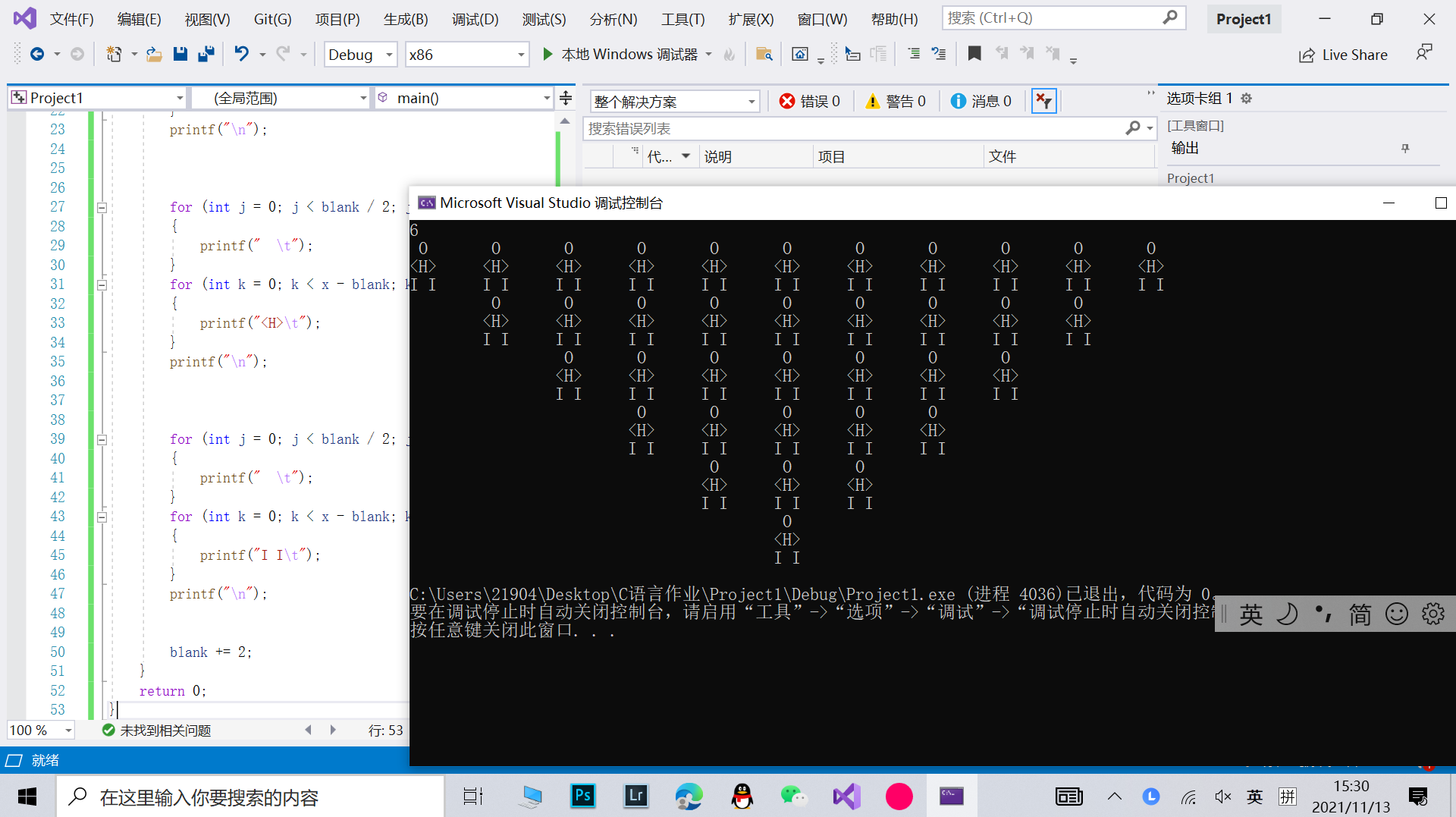
Task: Undo the last edit
Action: tap(241, 54)
